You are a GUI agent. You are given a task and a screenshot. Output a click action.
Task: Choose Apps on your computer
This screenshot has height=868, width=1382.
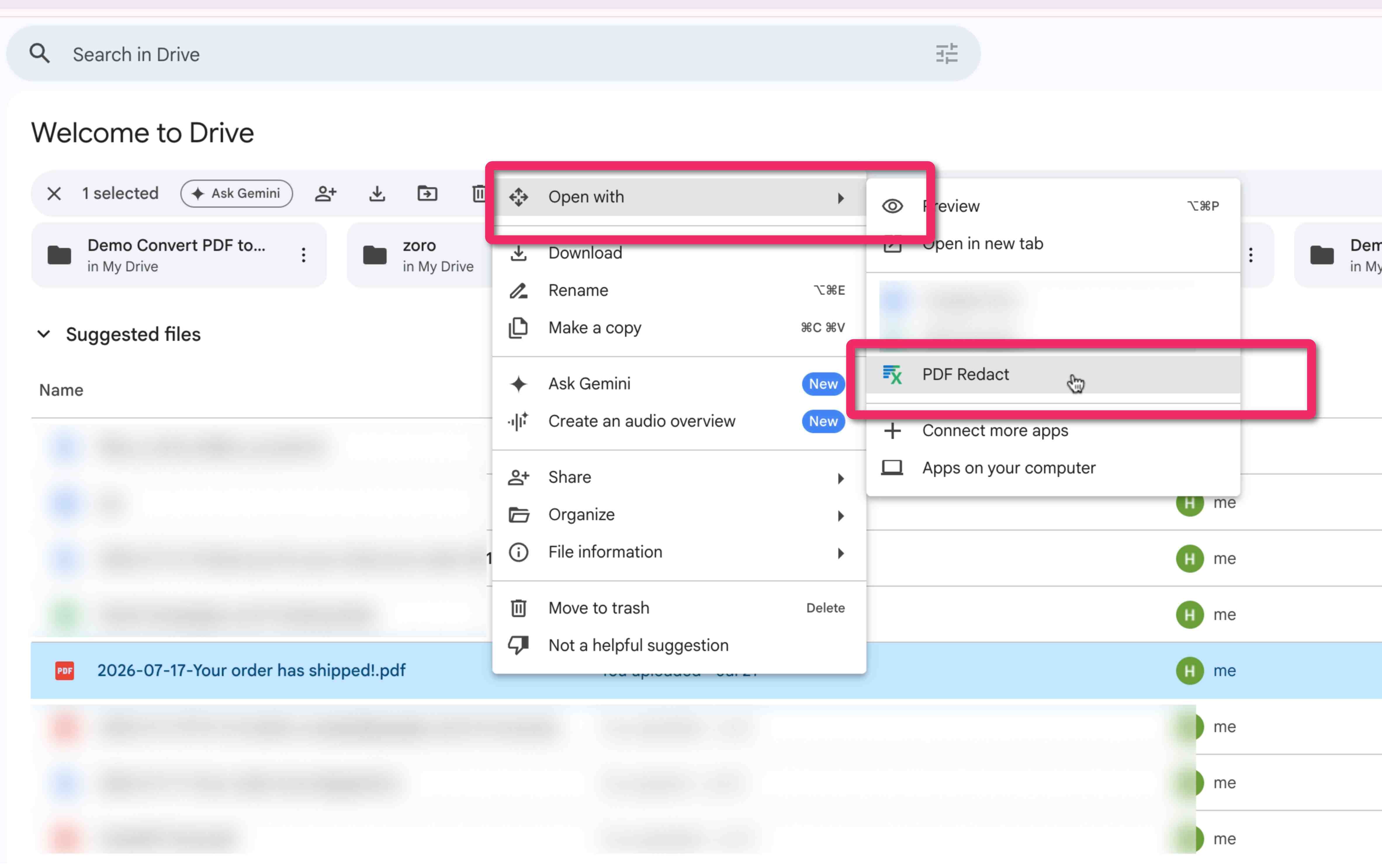click(1053, 468)
